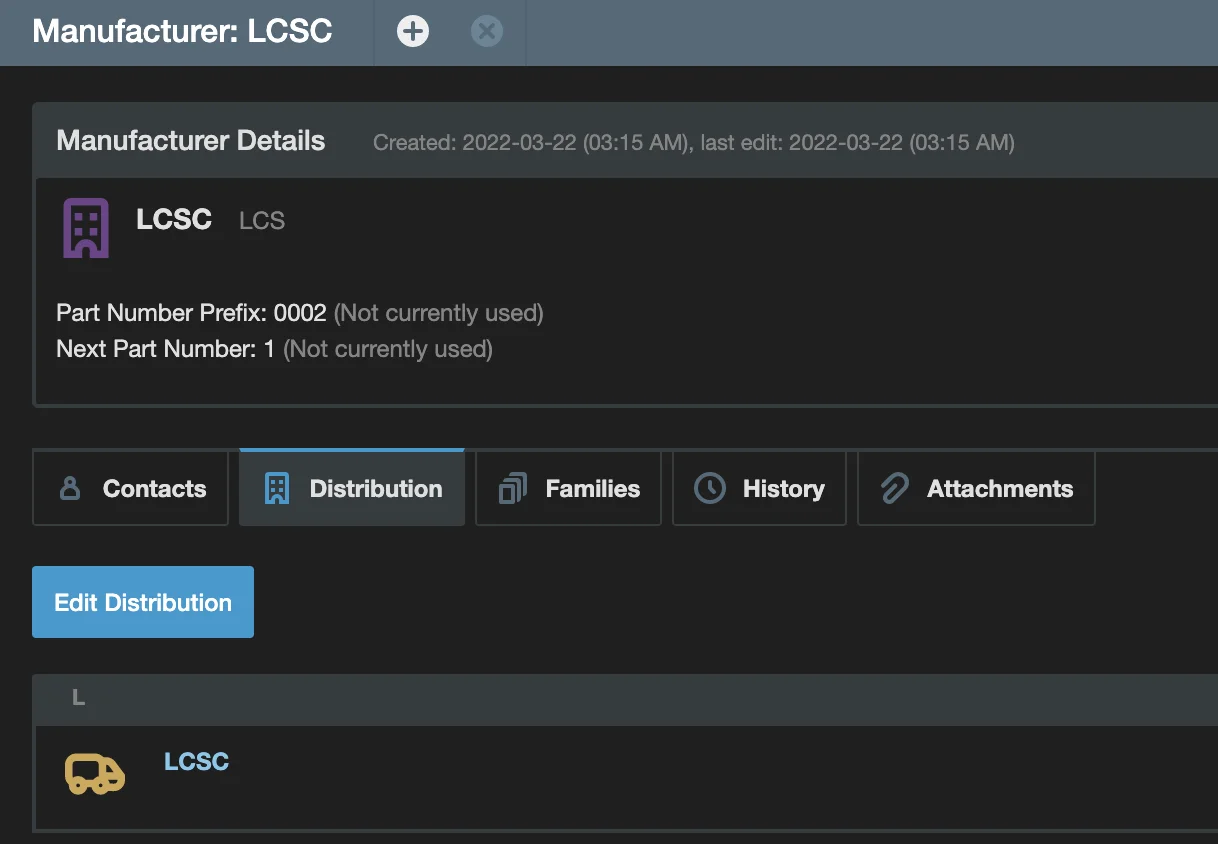Open the LCSC distributor link
1218x844 pixels.
tap(196, 762)
